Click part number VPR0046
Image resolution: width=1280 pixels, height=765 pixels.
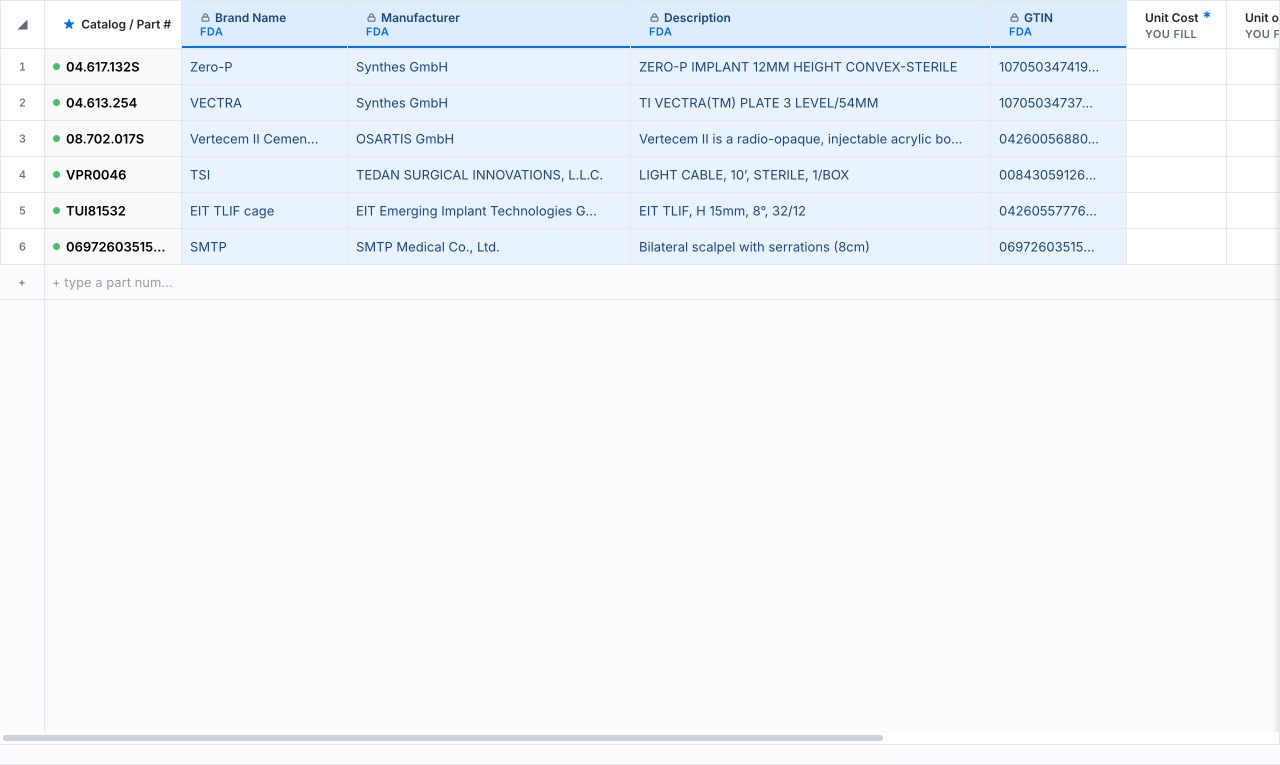coord(96,175)
